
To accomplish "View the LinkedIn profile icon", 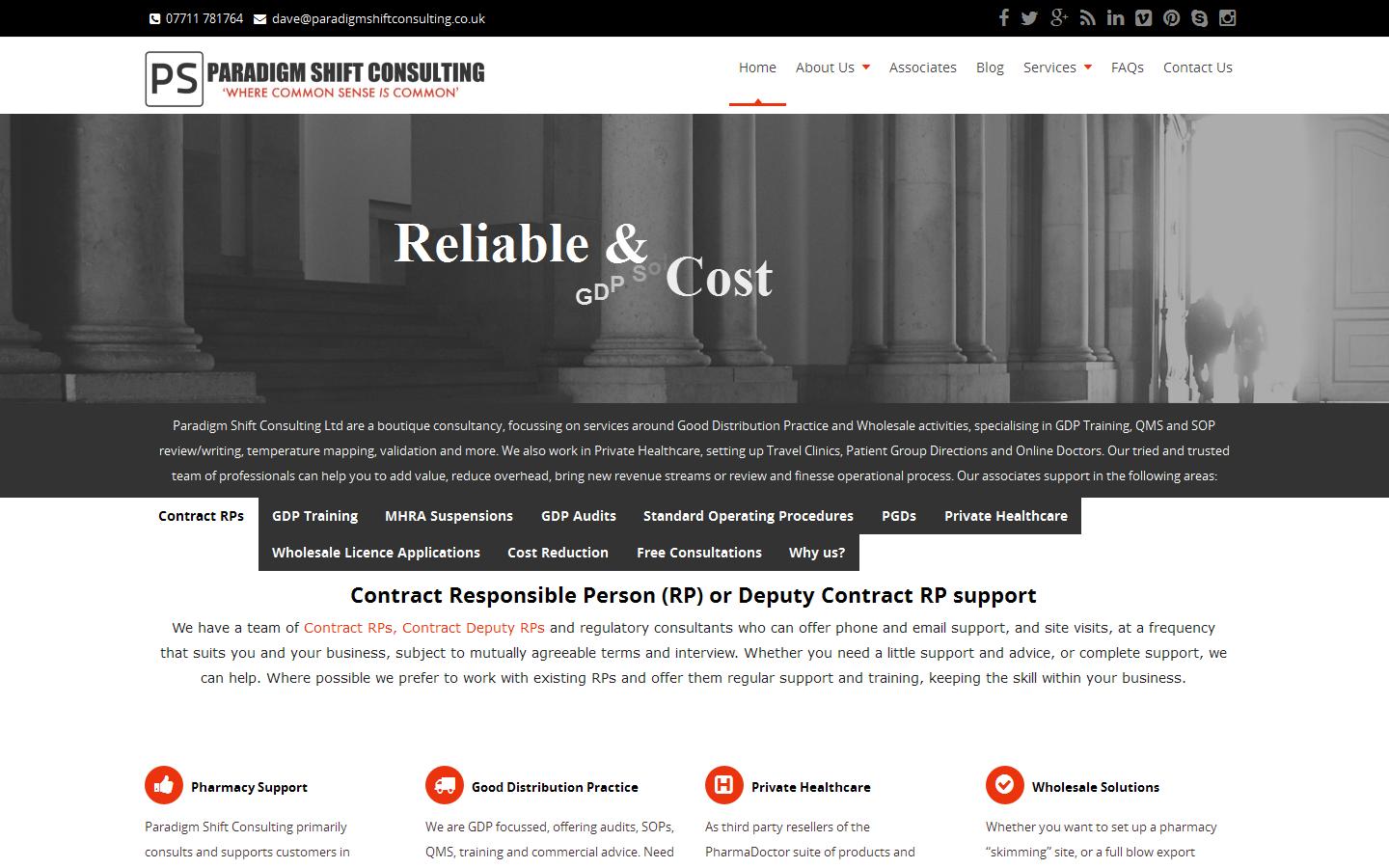I will point(1115,17).
